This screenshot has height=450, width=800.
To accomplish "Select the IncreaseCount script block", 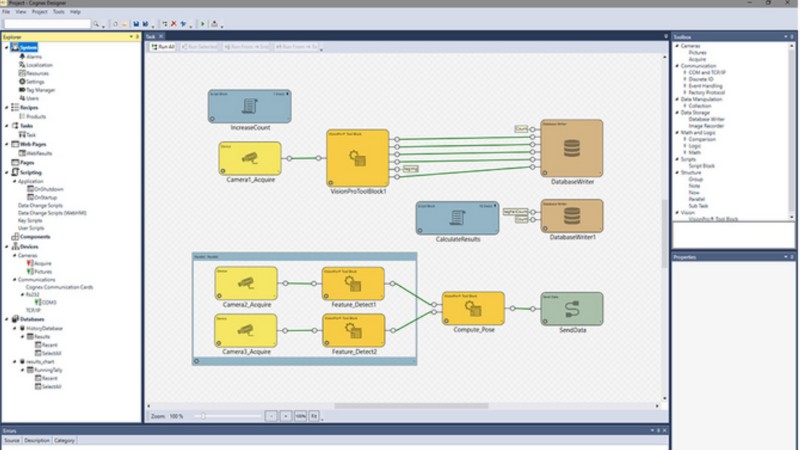I will click(x=249, y=106).
